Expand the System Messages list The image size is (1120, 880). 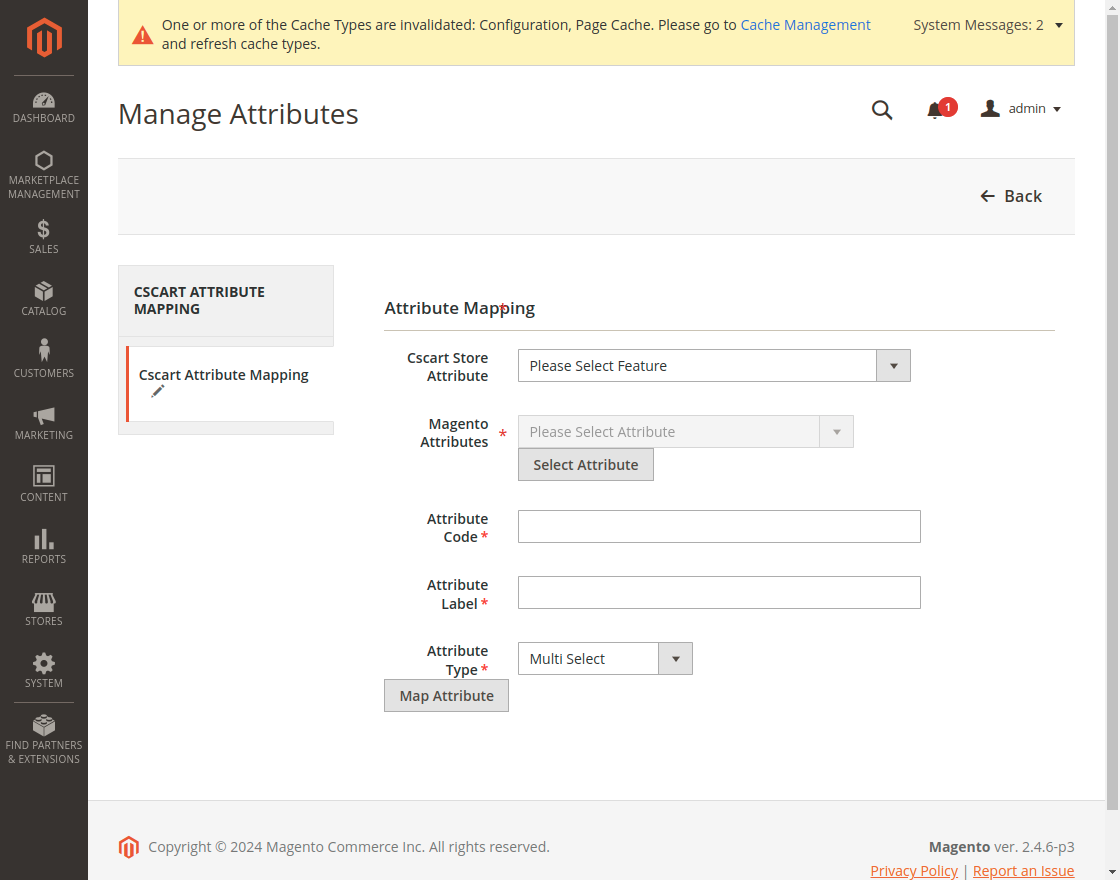[x=988, y=25]
